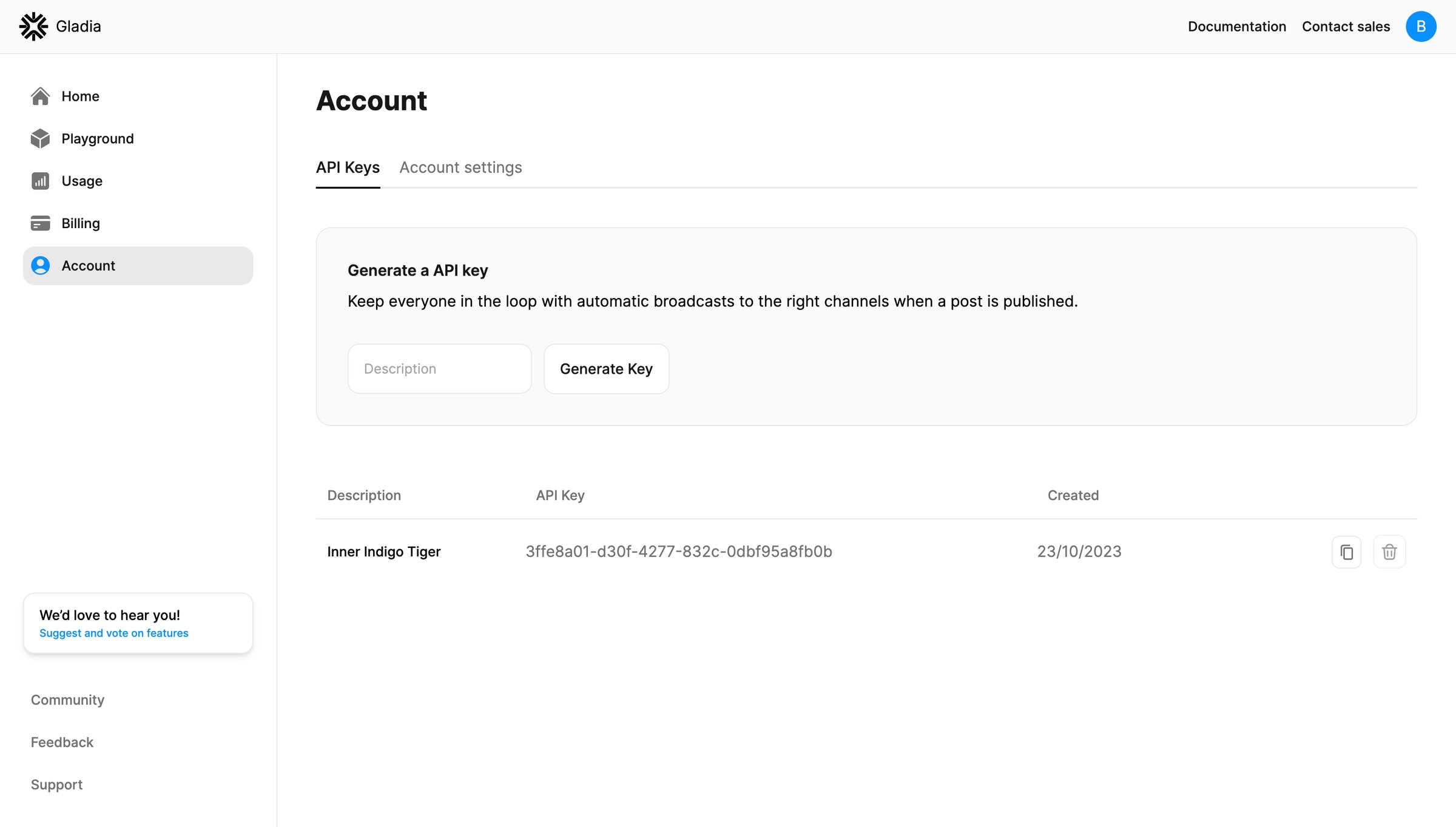Screen dimensions: 1456x827
Task: Select the Usage chart icon
Action: pos(40,181)
